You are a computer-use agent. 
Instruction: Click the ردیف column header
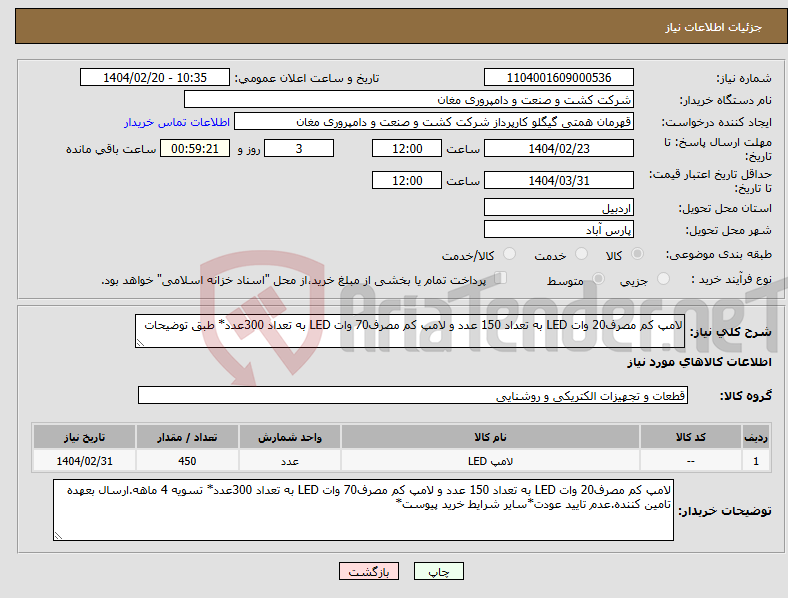pos(756,437)
